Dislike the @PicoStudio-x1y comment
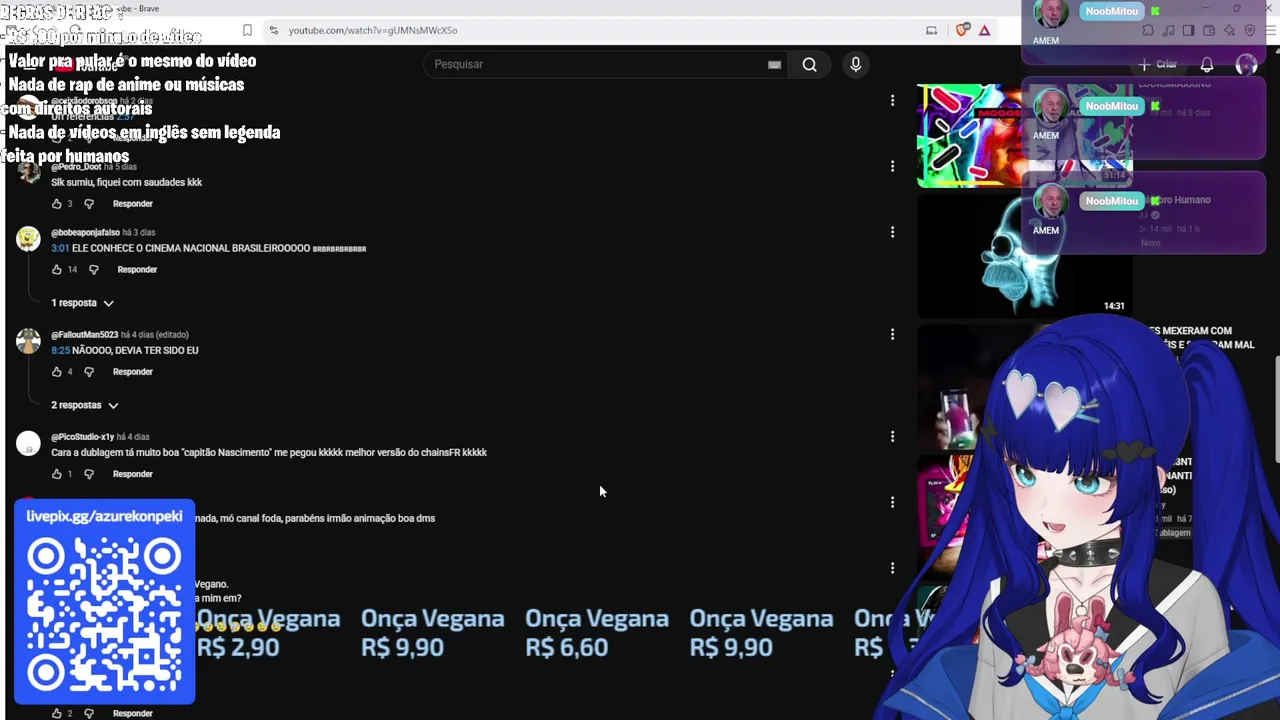1280x720 pixels. tap(89, 474)
